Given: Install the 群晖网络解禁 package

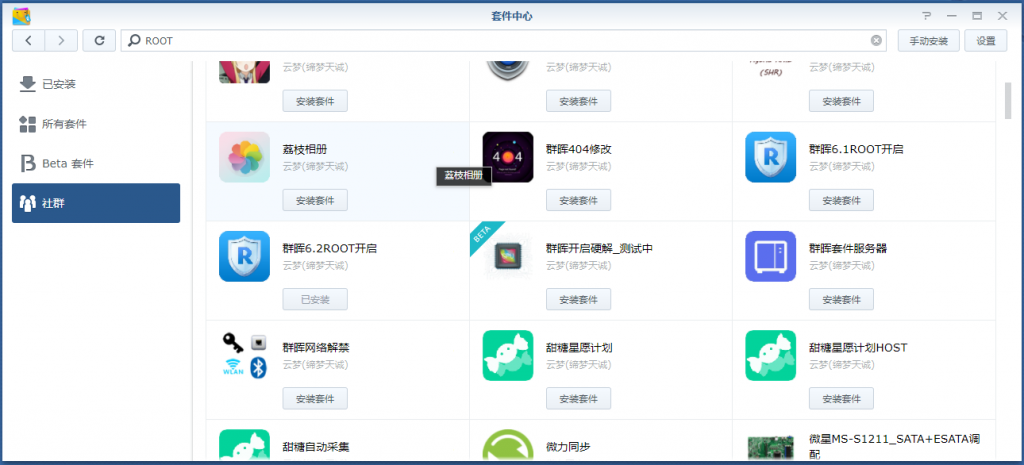Looking at the screenshot, I should click(315, 398).
